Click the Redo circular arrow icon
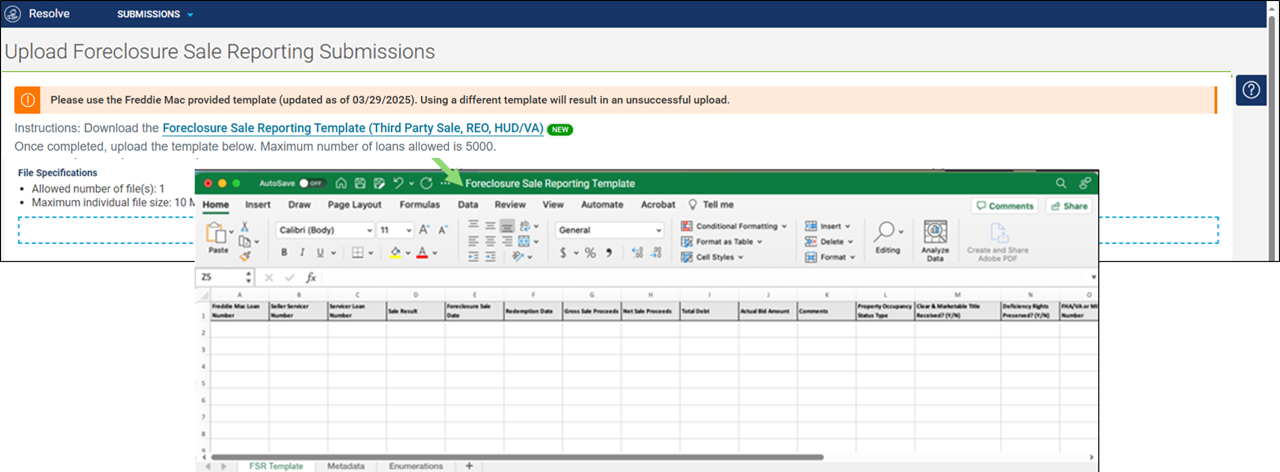The image size is (1280, 472). 427,184
